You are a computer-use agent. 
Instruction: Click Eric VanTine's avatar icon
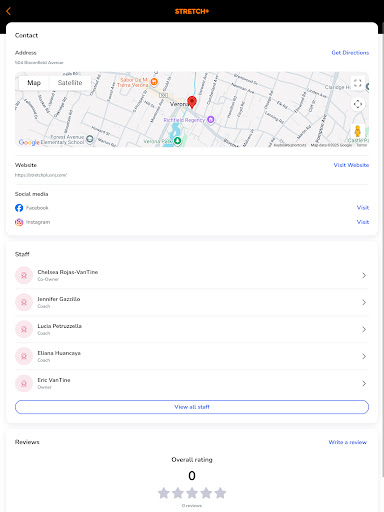click(24, 383)
